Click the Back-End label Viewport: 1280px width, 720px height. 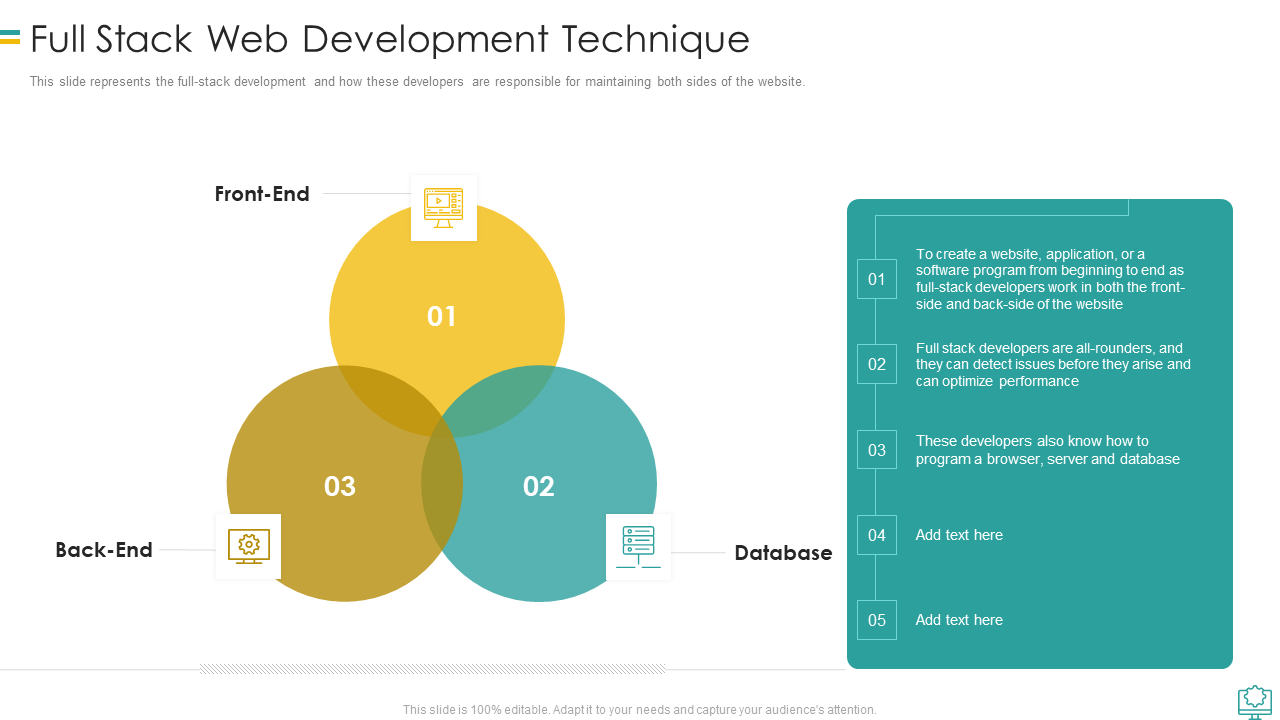click(104, 550)
